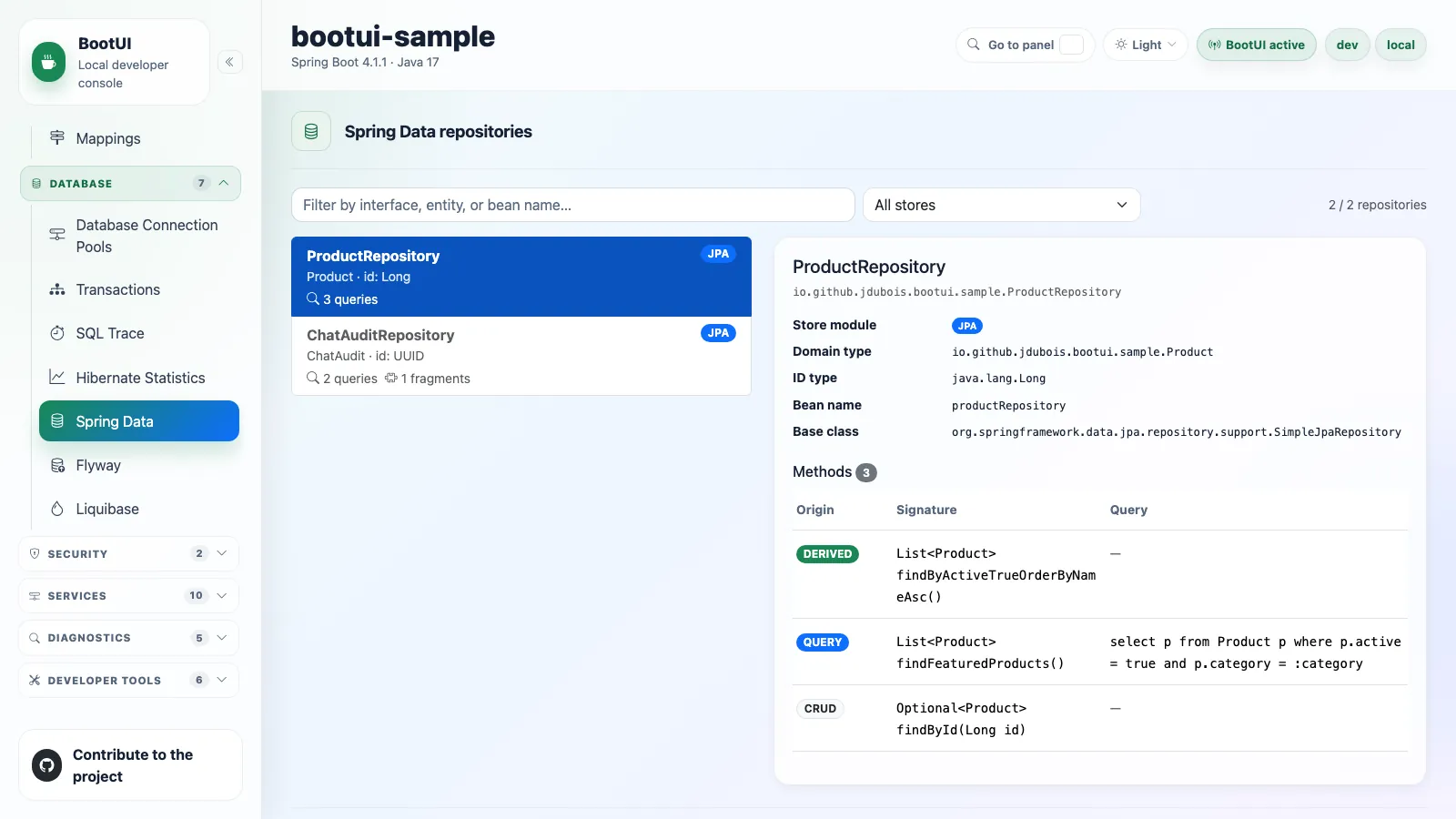Click the Hibernate Statistics chart icon

pos(57,377)
